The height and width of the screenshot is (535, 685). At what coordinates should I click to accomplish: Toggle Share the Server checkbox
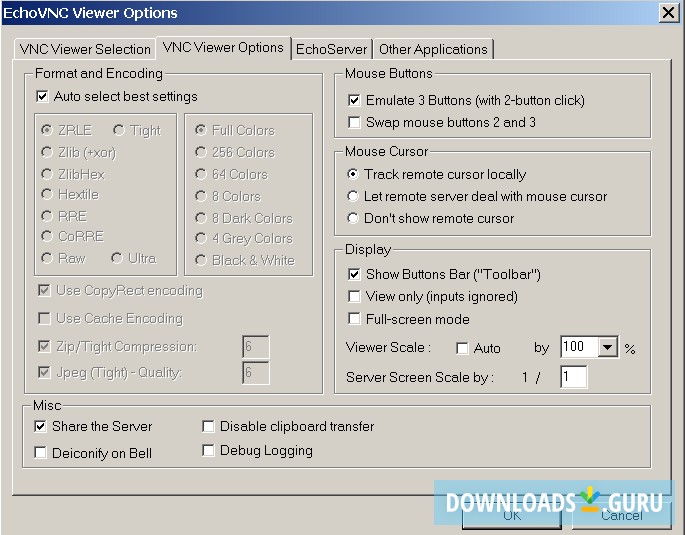[40, 426]
